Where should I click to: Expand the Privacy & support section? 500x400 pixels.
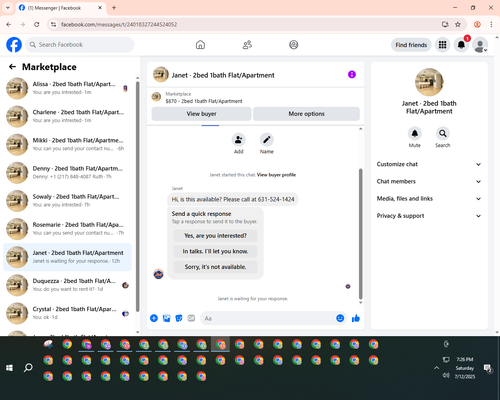coord(429,216)
